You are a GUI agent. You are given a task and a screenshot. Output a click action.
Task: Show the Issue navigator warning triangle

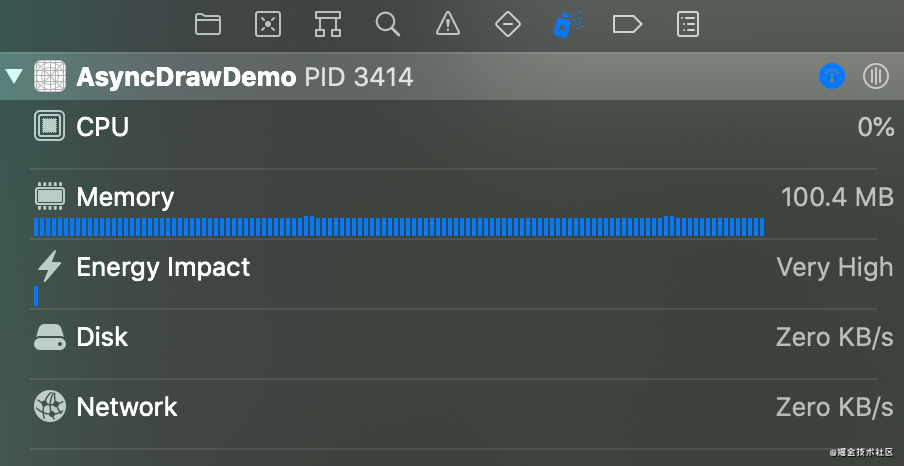448,24
